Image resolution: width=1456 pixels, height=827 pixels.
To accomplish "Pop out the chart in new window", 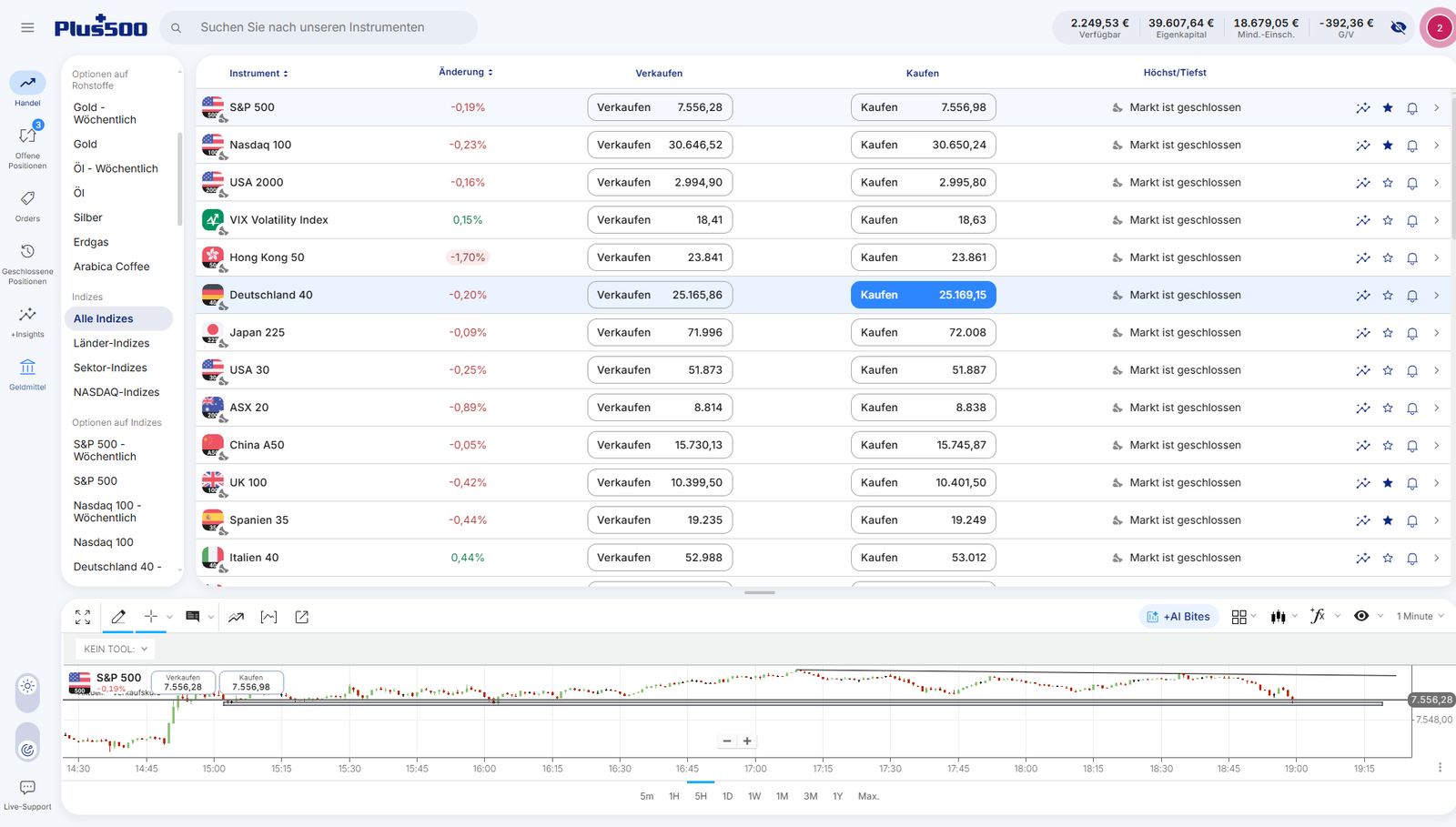I will (302, 617).
